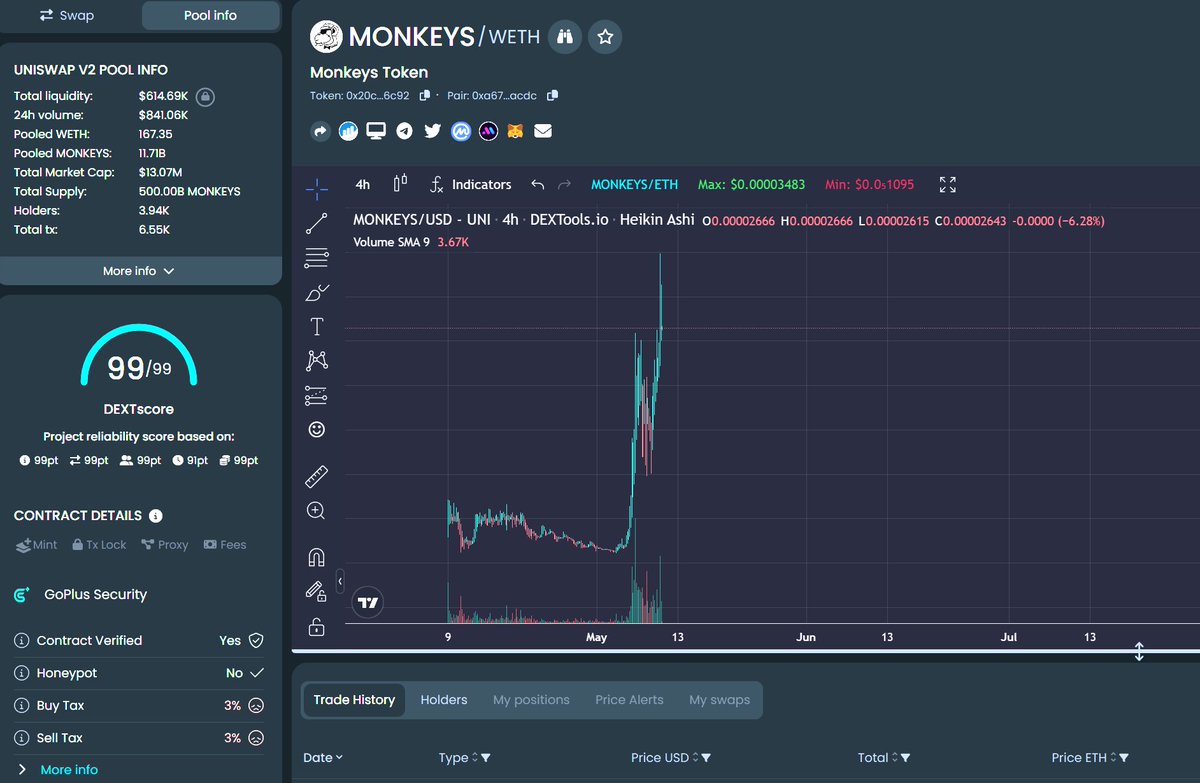1200x783 pixels.
Task: Select the crosshair cursor tool
Action: 316,188
